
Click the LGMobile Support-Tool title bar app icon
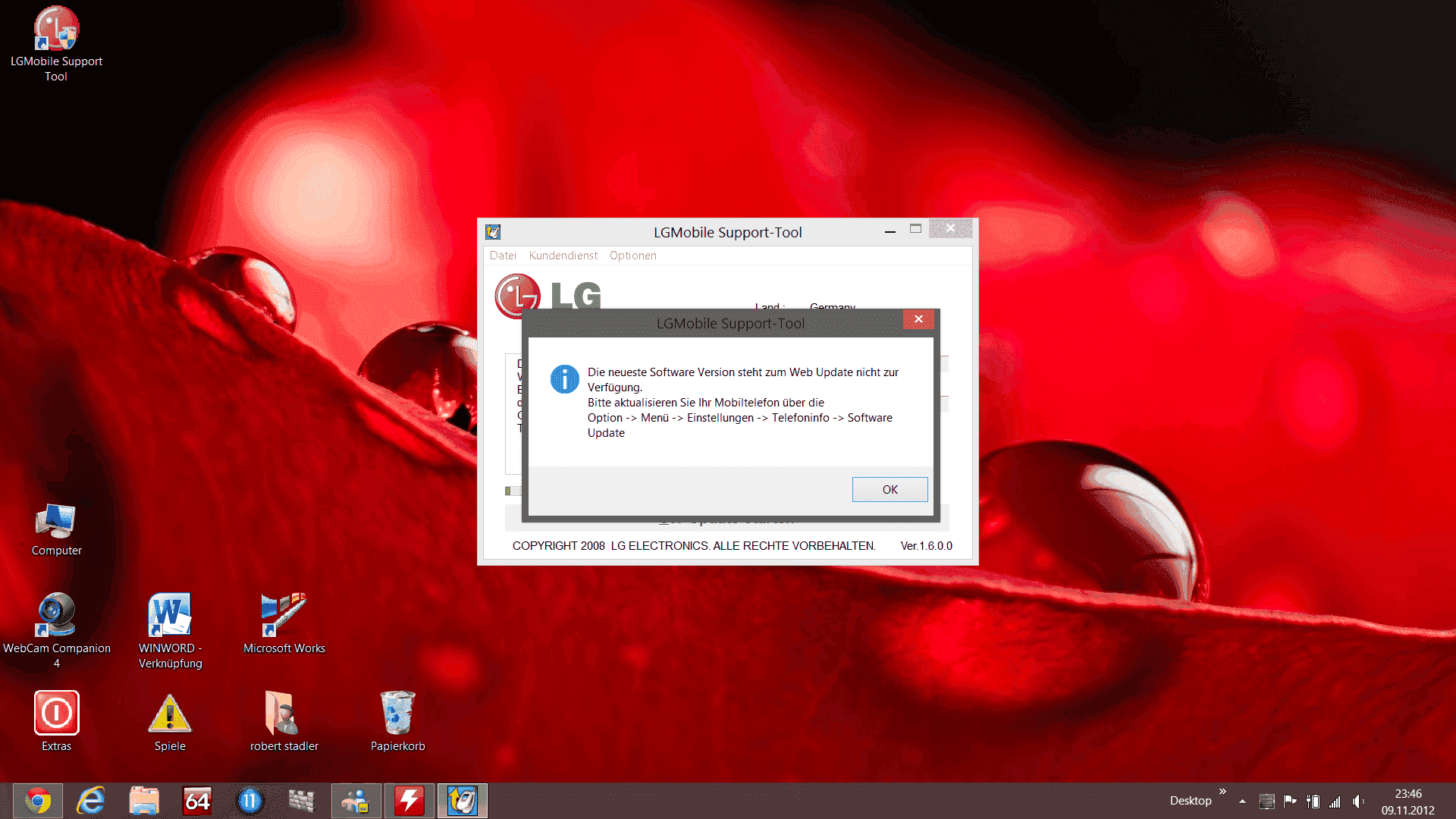tap(493, 232)
